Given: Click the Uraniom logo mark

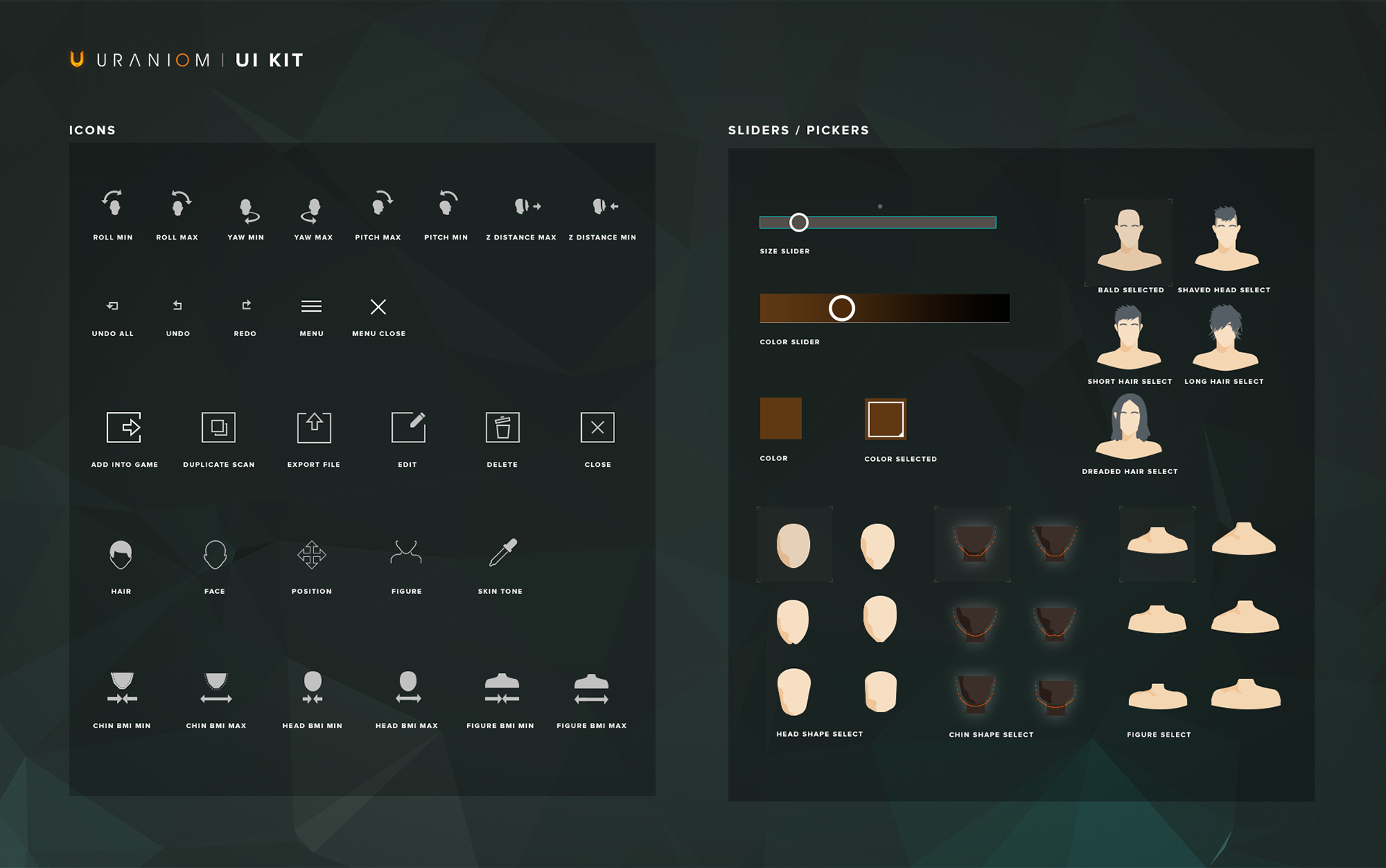Looking at the screenshot, I should point(77,59).
